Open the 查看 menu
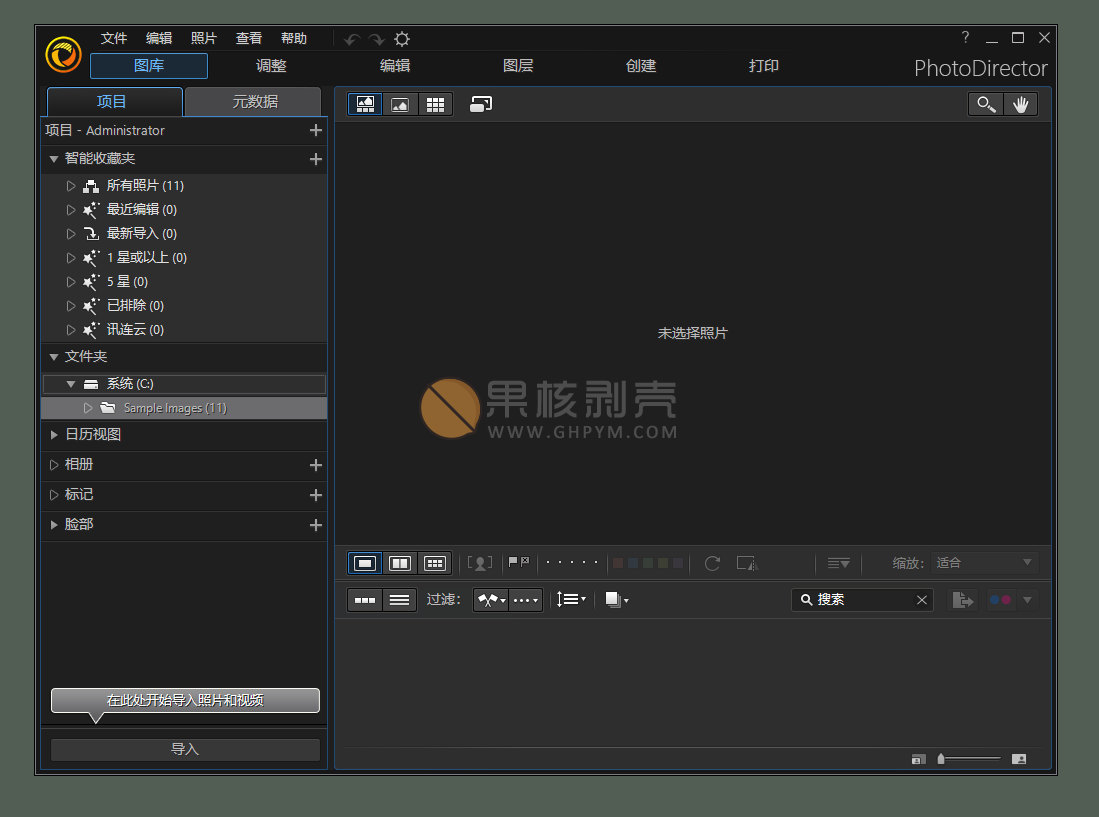The height and width of the screenshot is (817, 1099). (x=249, y=39)
